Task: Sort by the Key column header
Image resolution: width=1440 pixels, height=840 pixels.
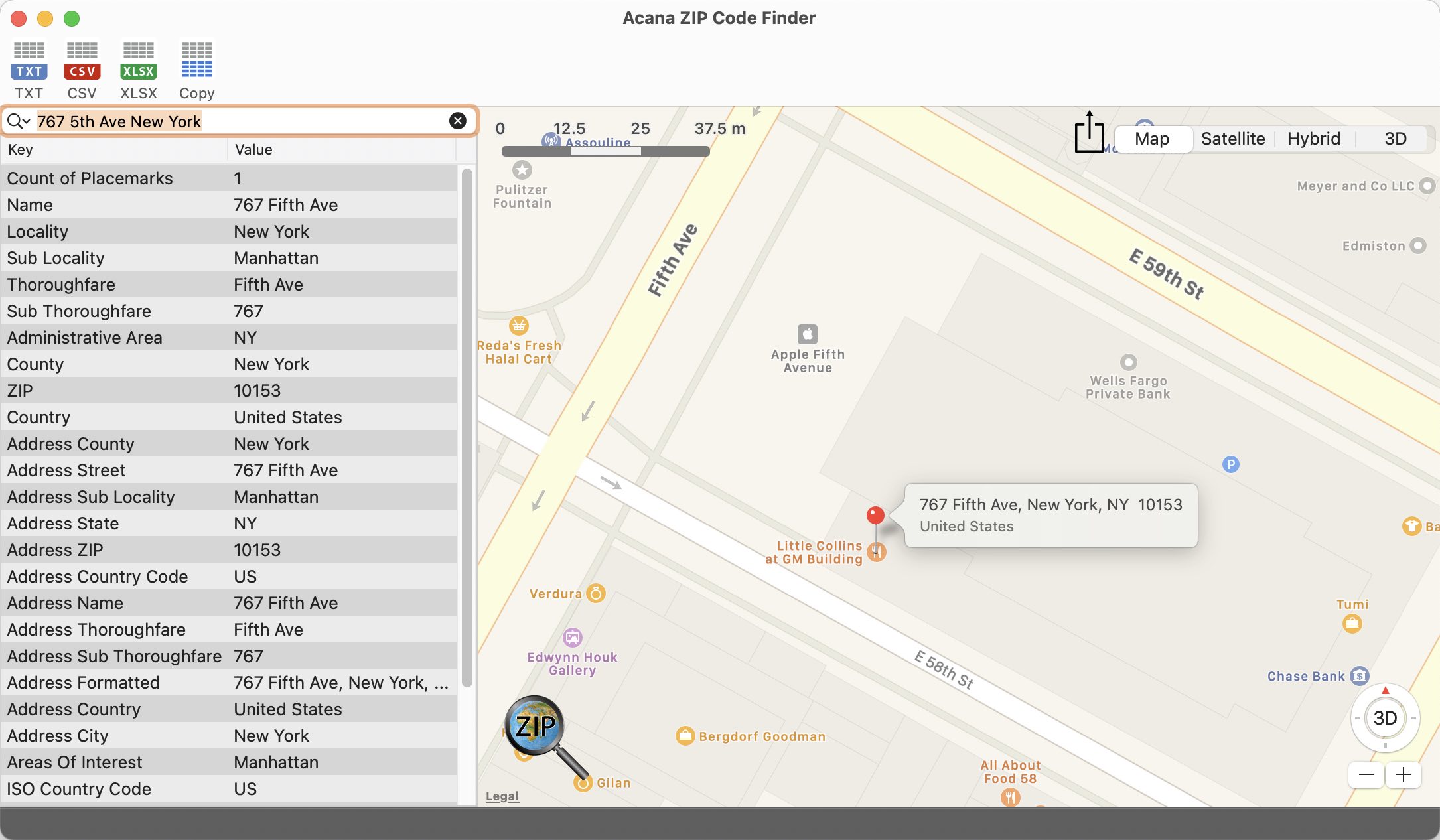Action: (x=114, y=149)
